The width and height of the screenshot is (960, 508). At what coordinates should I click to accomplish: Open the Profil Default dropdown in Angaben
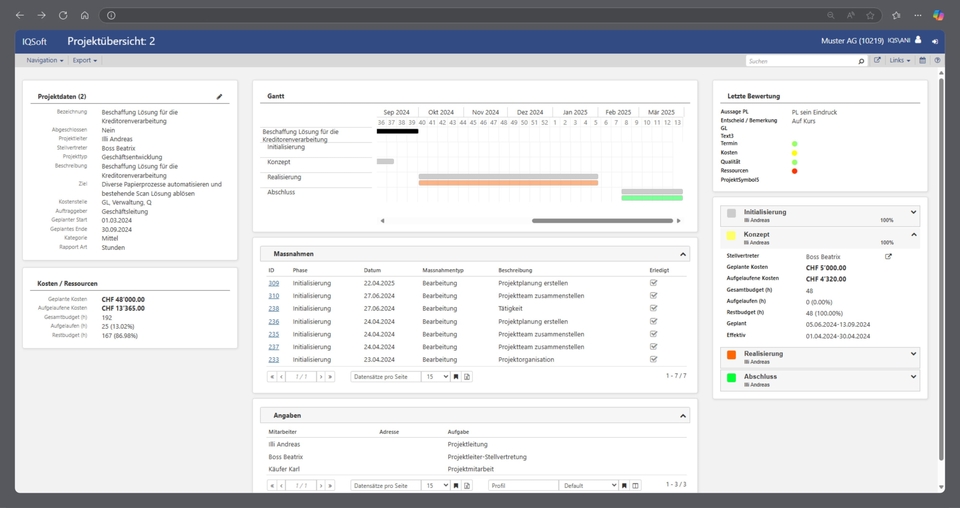pyautogui.click(x=589, y=486)
